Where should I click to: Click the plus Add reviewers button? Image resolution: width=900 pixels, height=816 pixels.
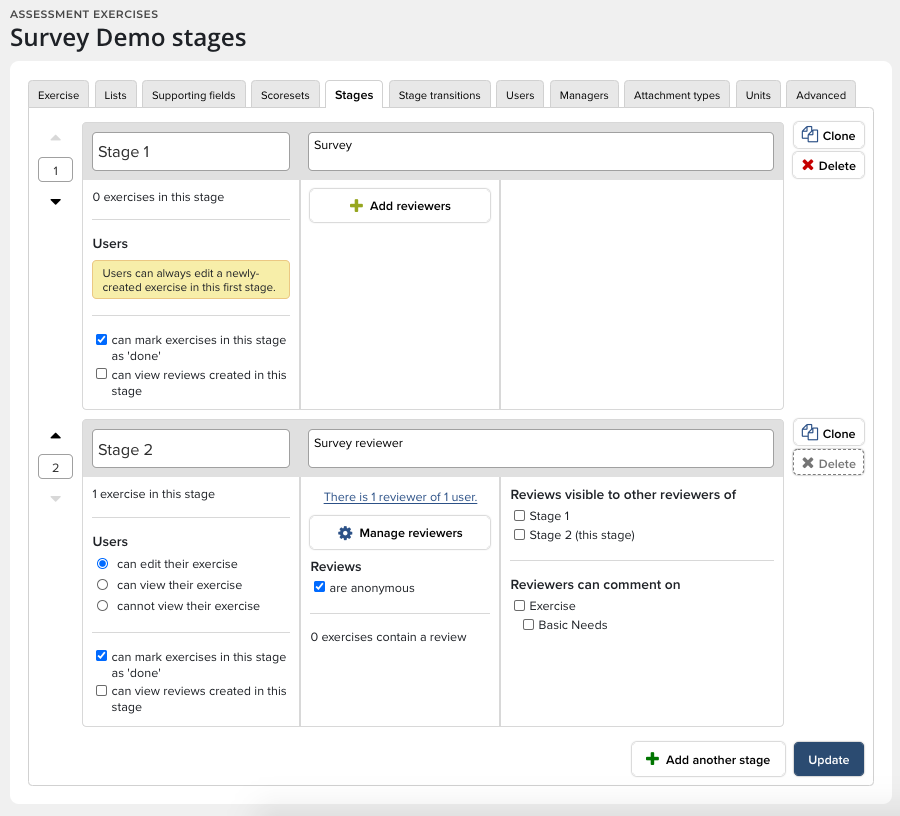click(x=399, y=206)
